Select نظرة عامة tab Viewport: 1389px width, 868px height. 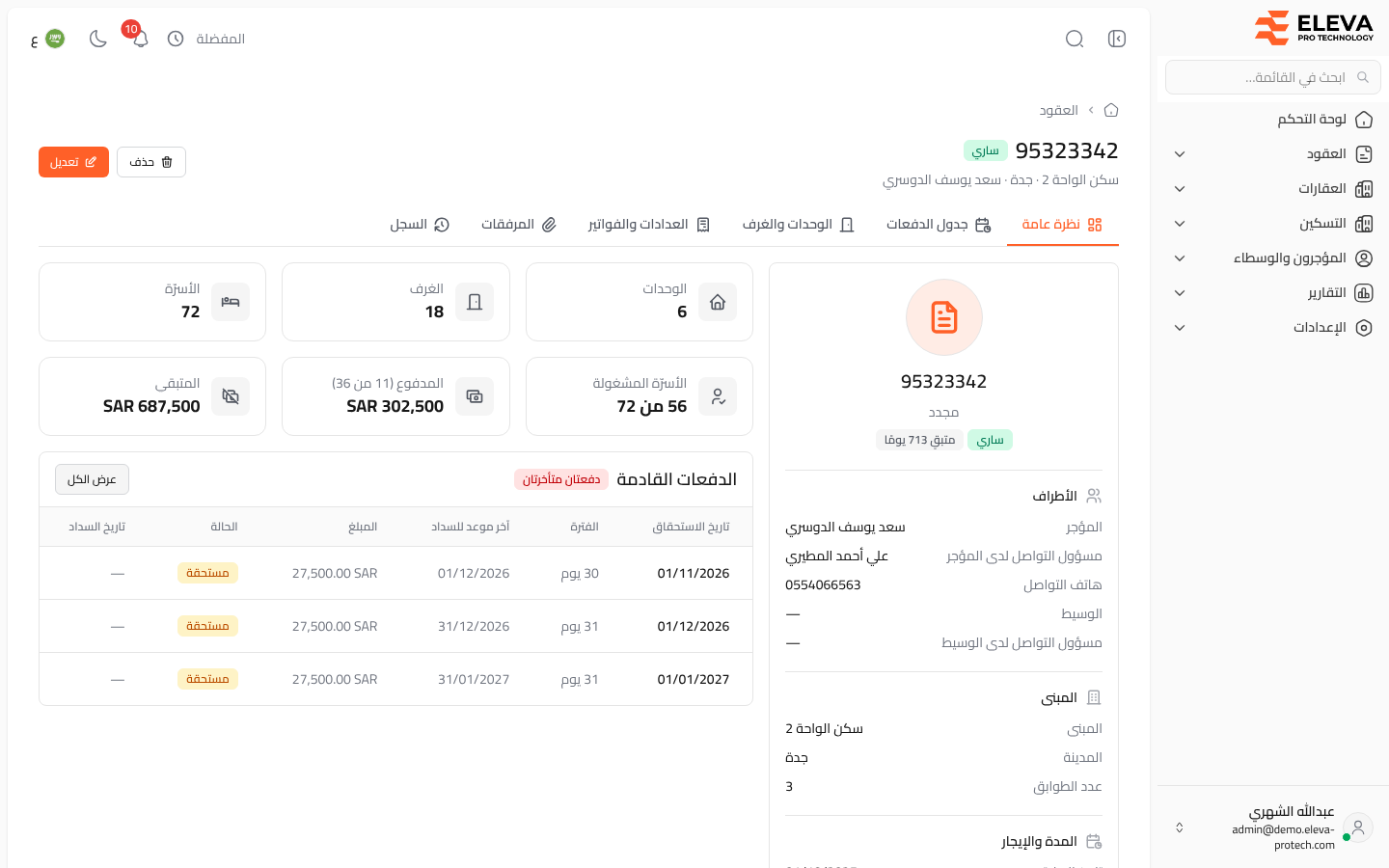pos(1062,224)
